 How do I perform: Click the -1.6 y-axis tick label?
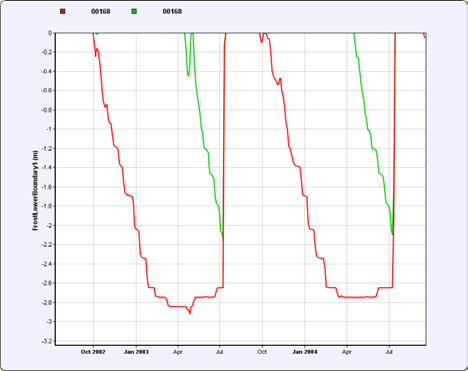(47, 187)
